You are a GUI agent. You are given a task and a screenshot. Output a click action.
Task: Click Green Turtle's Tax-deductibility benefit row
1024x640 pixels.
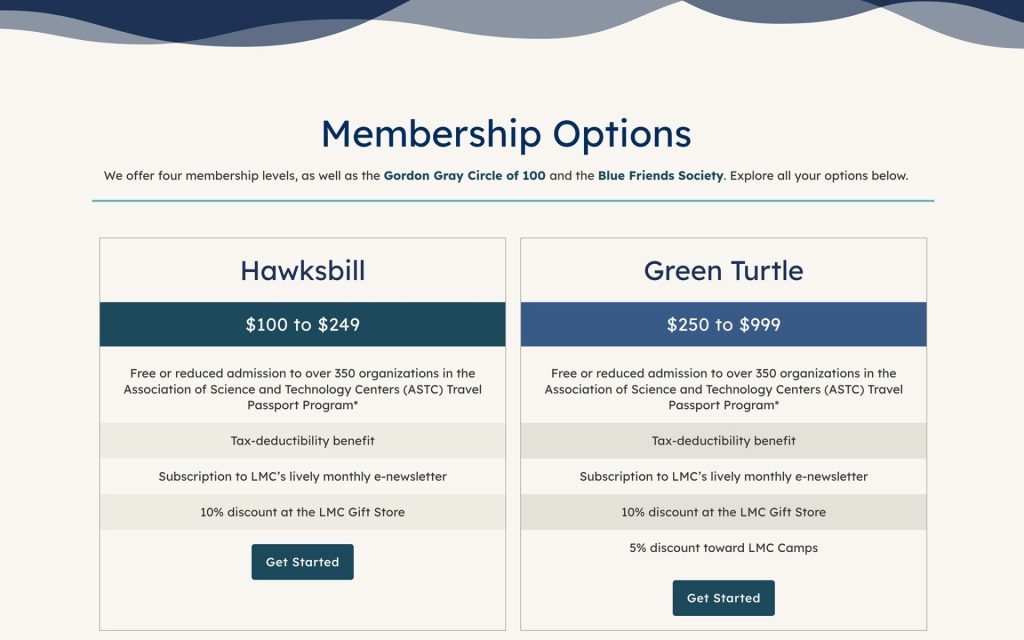point(724,441)
